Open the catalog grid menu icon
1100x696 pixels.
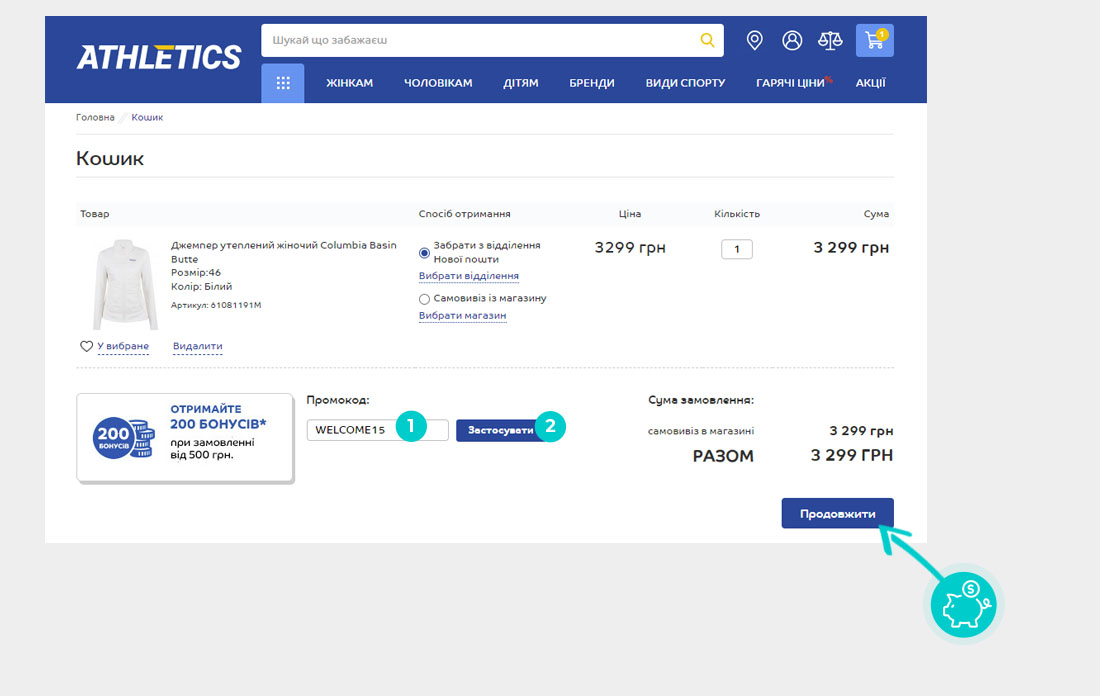pyautogui.click(x=283, y=83)
